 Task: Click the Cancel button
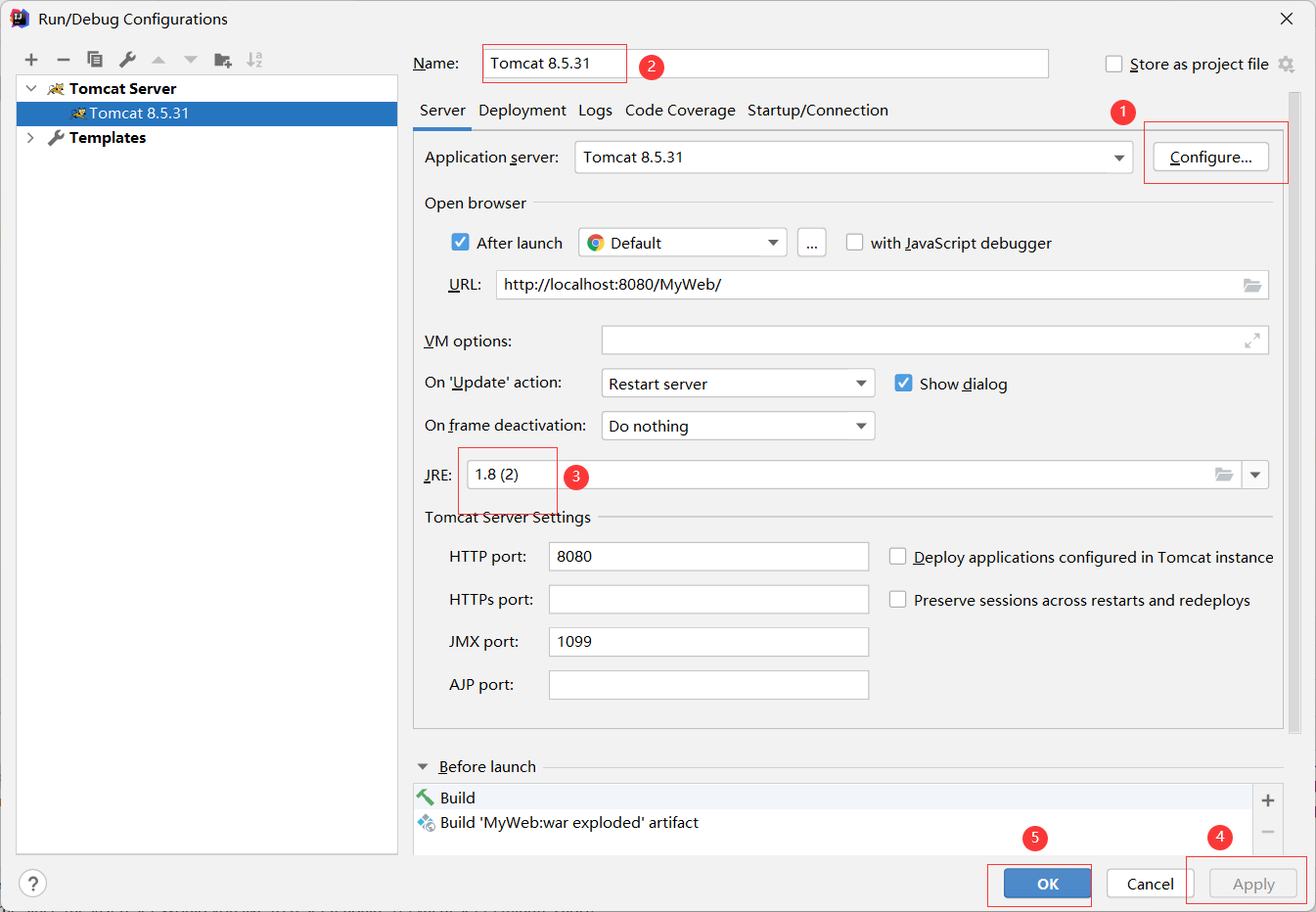(x=1150, y=884)
